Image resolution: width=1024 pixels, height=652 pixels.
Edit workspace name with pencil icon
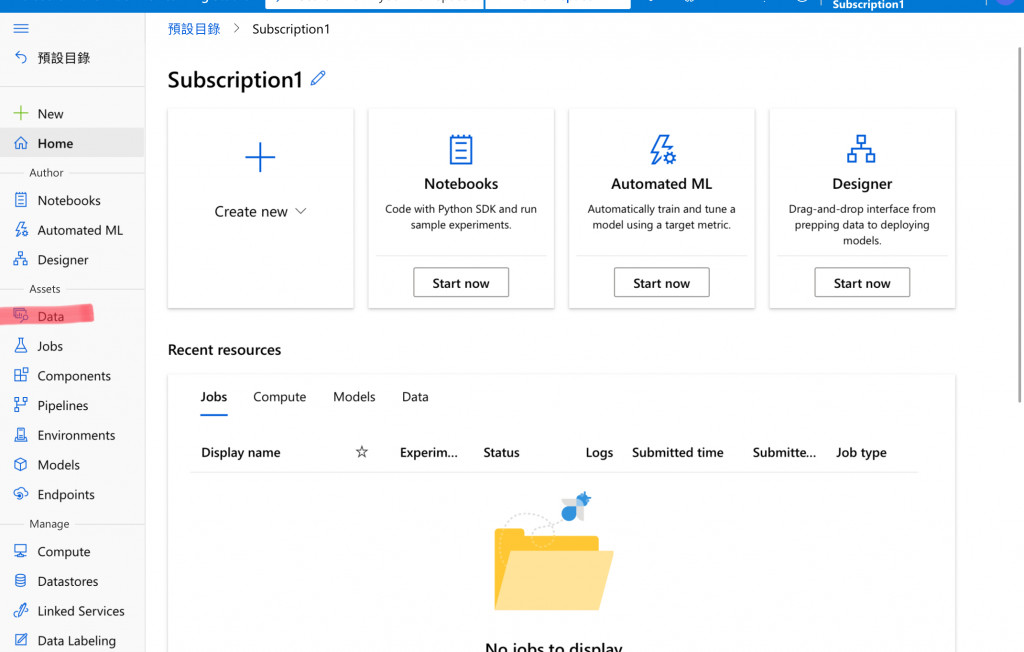point(318,78)
